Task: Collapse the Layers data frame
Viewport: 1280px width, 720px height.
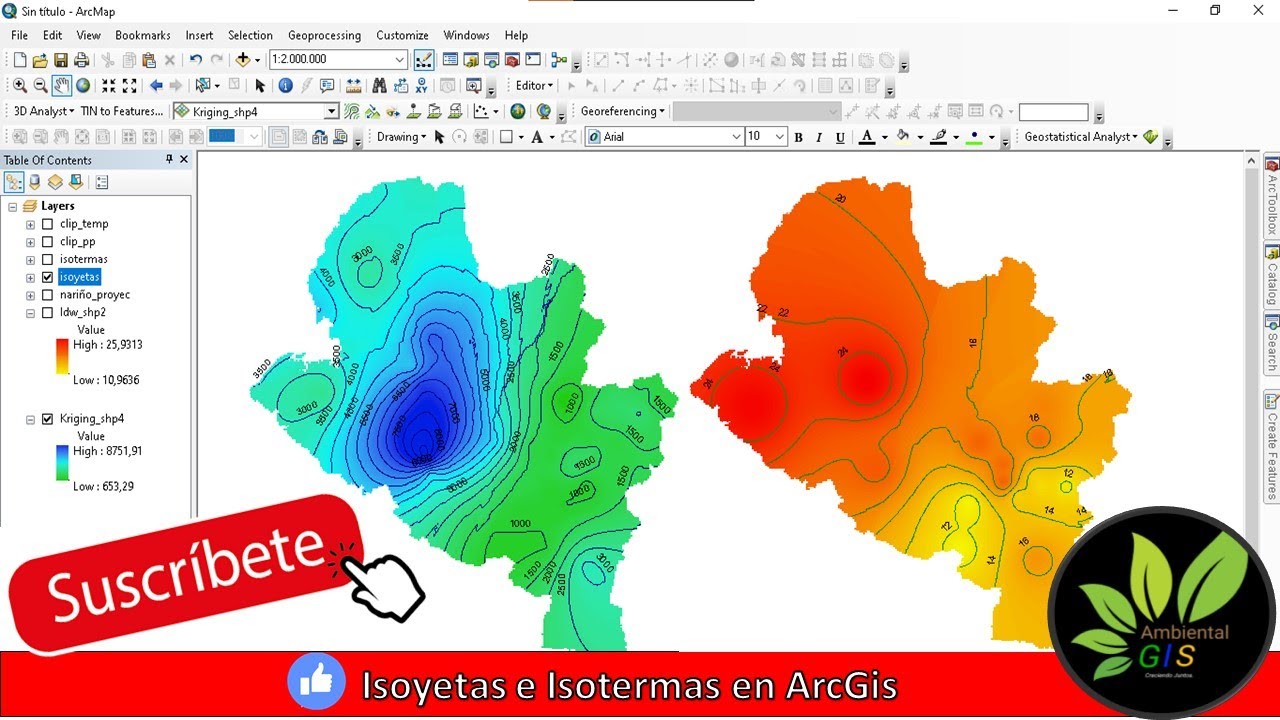Action: [x=12, y=206]
